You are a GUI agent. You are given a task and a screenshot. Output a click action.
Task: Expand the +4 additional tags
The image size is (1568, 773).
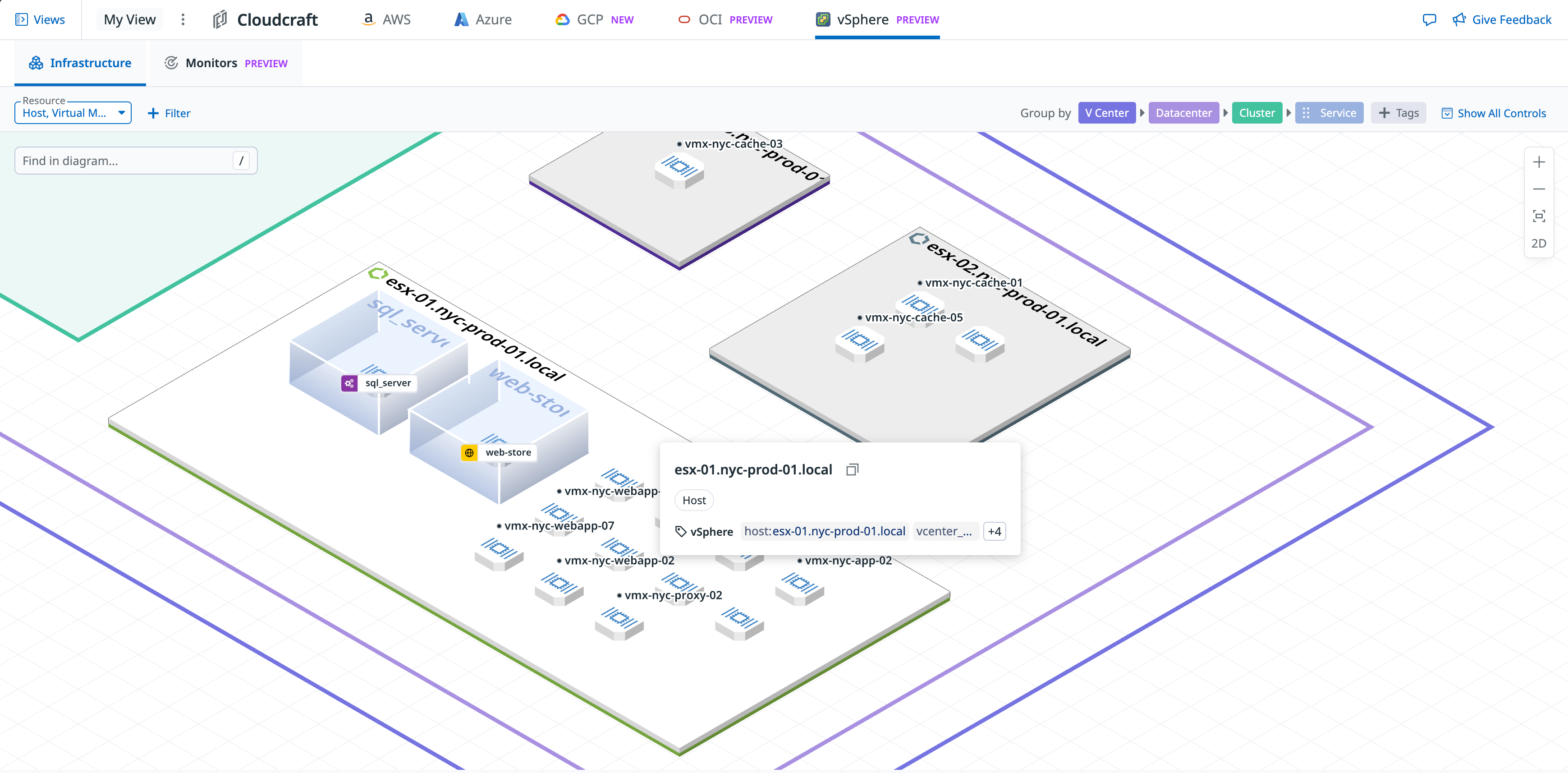click(x=994, y=531)
